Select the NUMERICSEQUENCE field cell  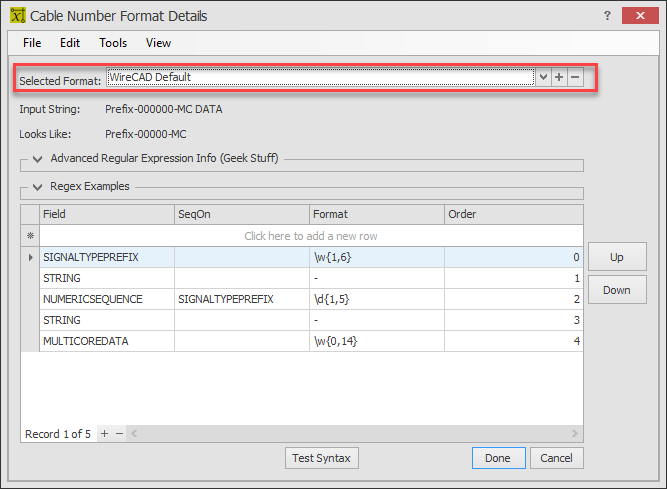point(107,299)
